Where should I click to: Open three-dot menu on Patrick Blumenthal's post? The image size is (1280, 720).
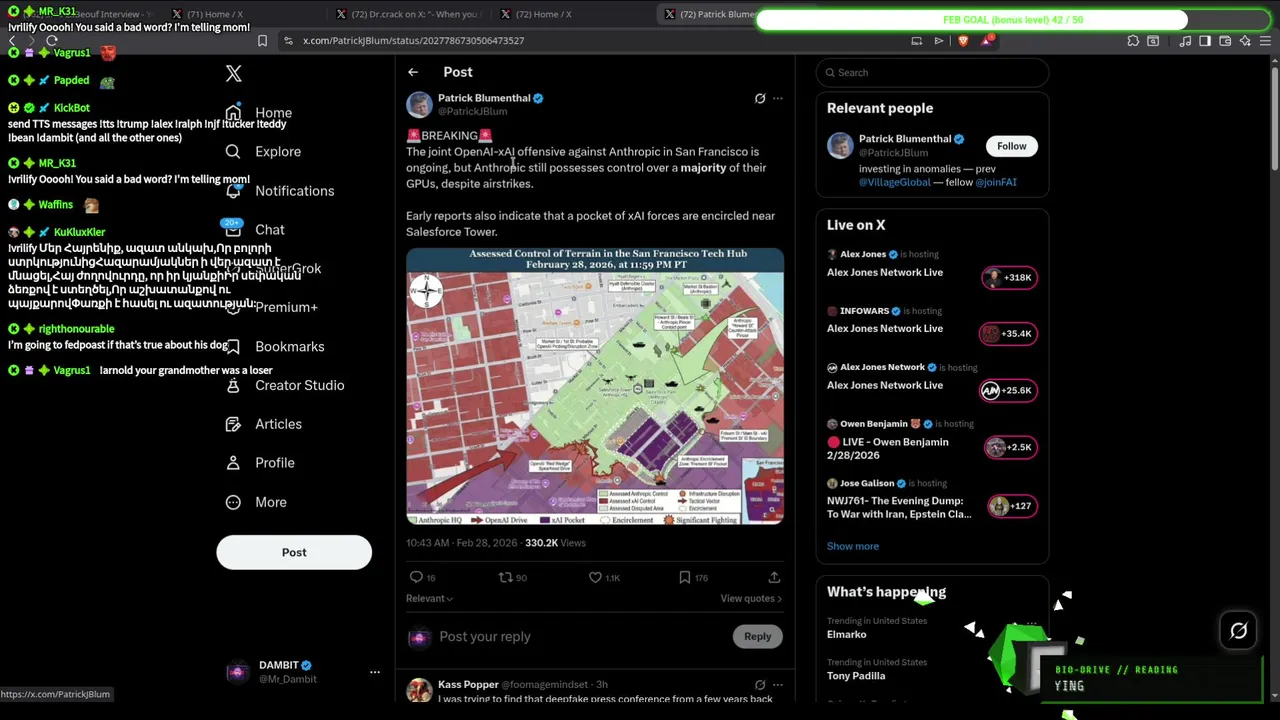[x=778, y=98]
